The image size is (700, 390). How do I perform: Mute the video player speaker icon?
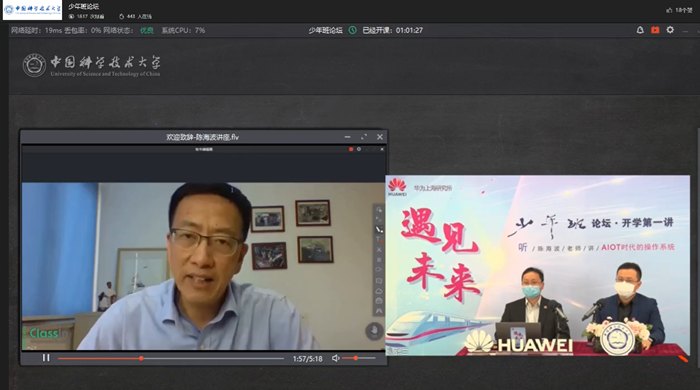tap(336, 358)
